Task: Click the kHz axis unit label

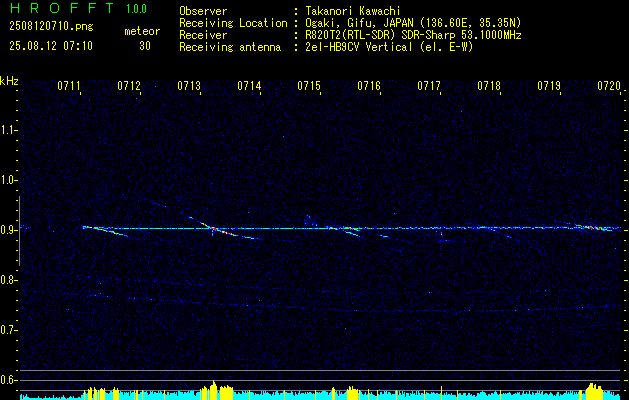Action: pyautogui.click(x=9, y=81)
